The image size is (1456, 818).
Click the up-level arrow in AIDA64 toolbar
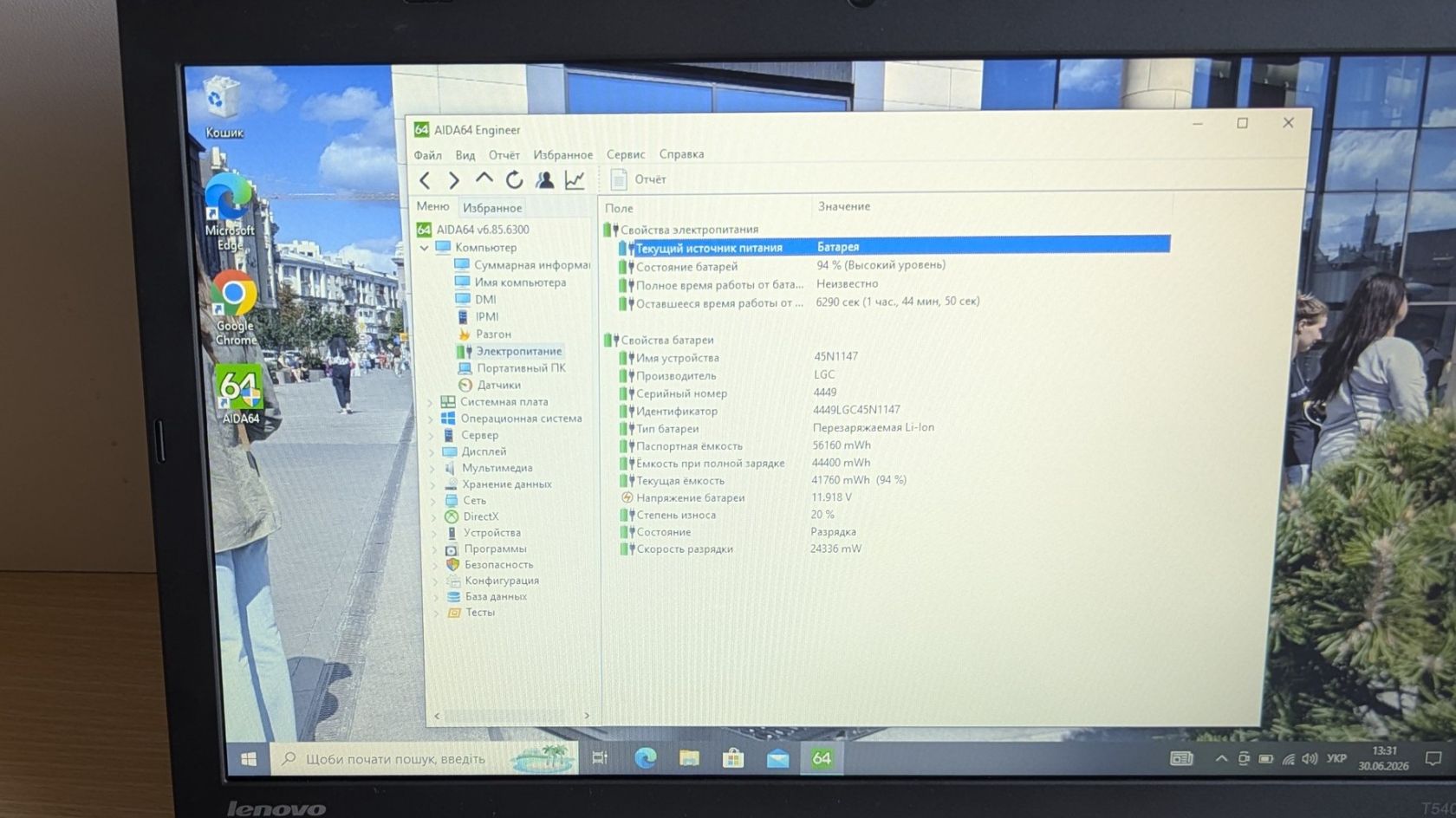(x=484, y=179)
